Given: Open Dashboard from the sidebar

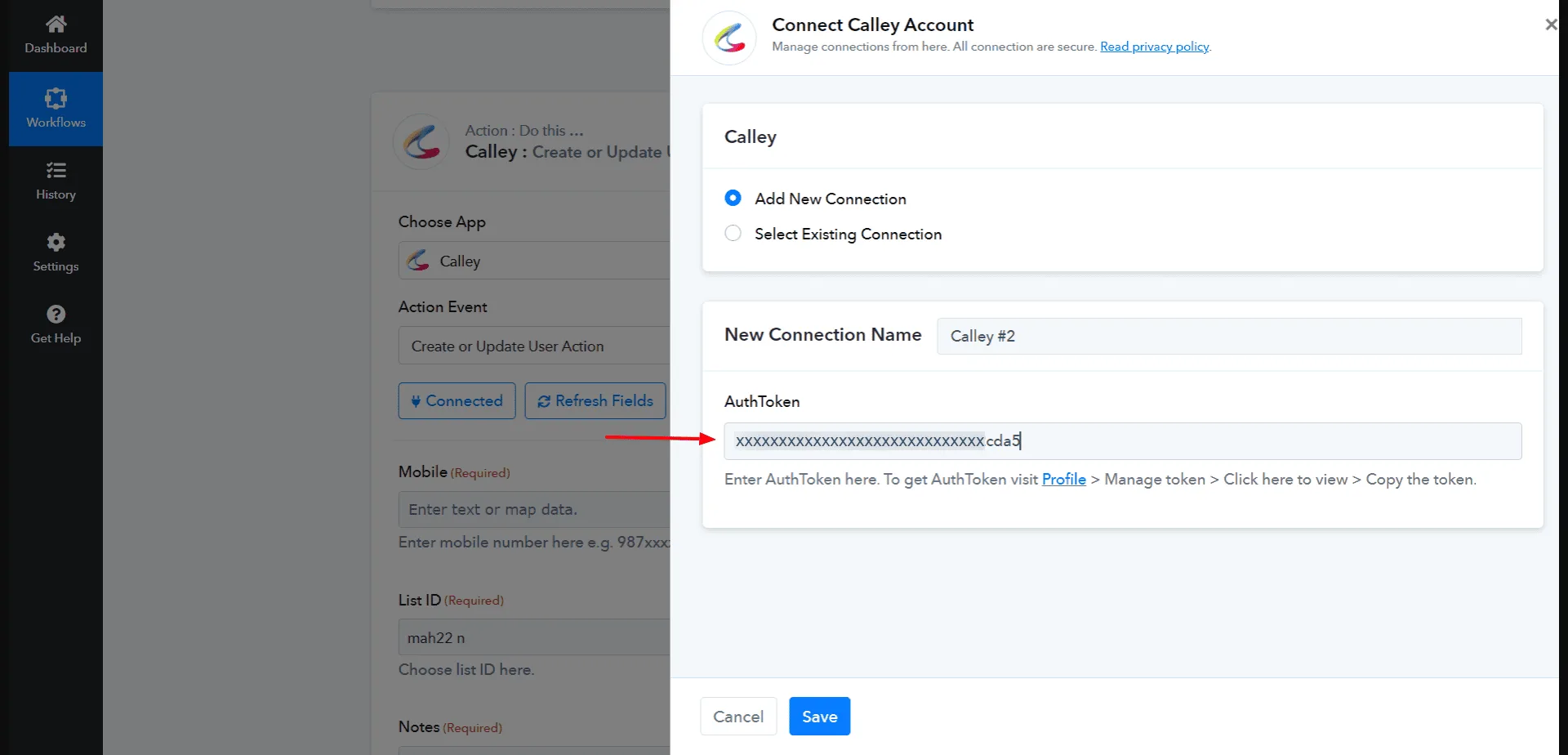Looking at the screenshot, I should (x=56, y=35).
